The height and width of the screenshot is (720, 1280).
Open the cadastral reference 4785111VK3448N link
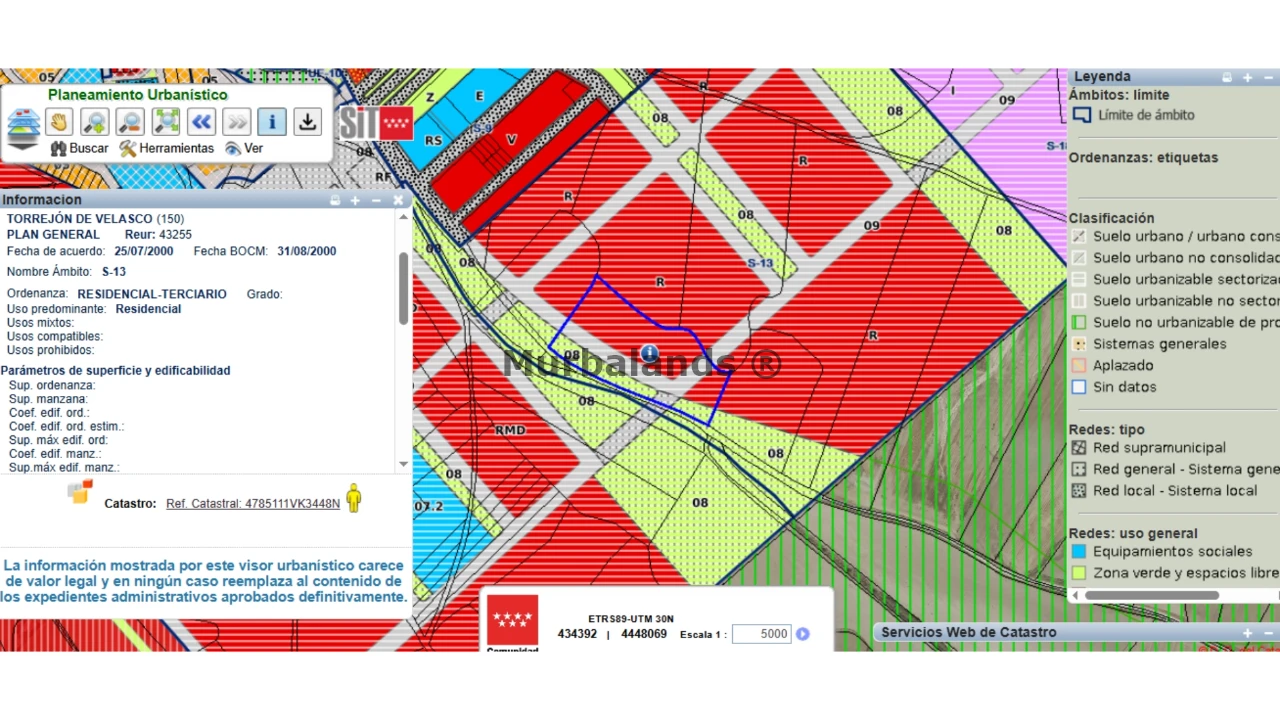coord(253,504)
